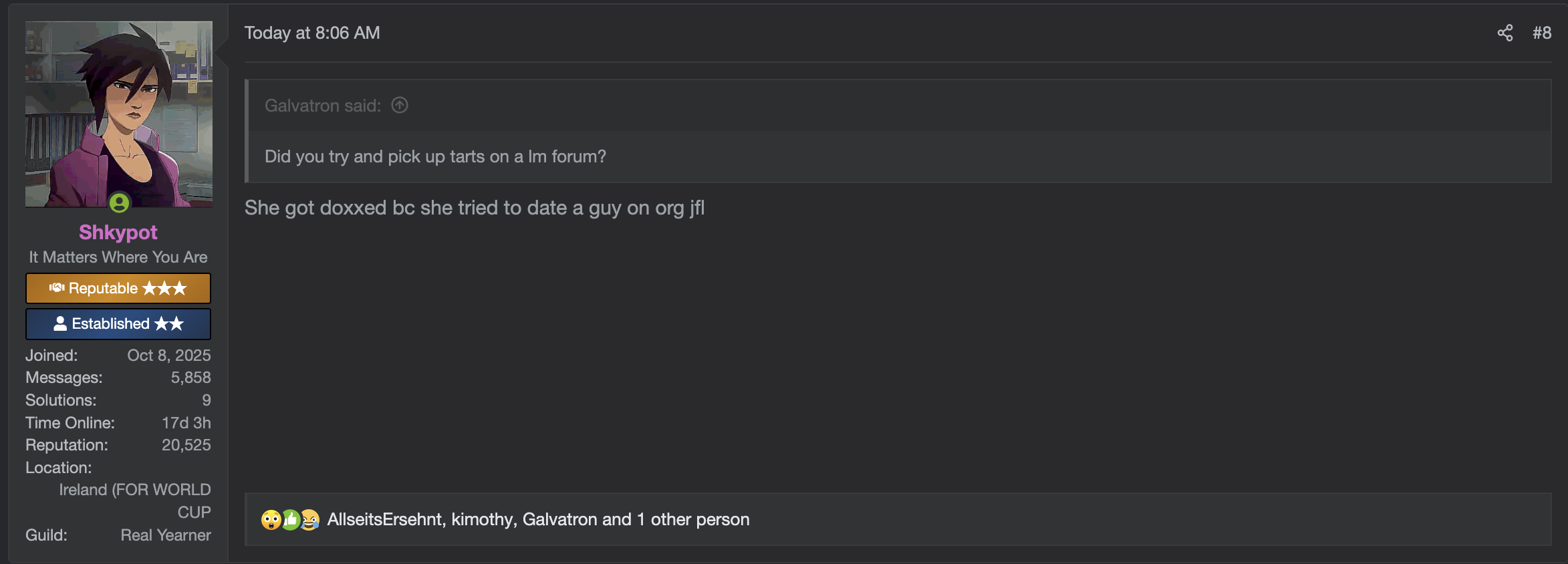Viewport: 1568px width, 564px height.
Task: Click the thumbs up reaction icon
Action: click(291, 519)
